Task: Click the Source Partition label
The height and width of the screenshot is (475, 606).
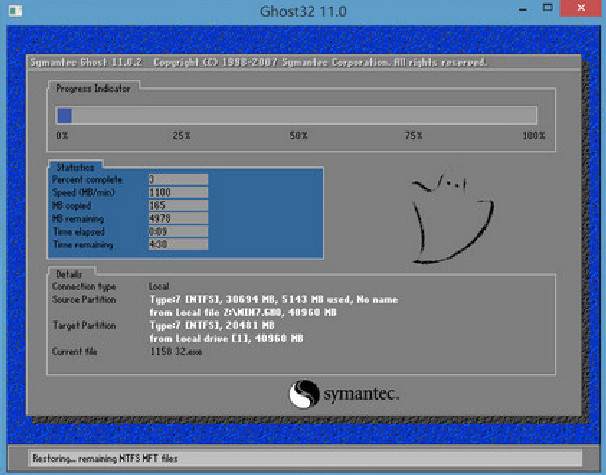Action: tap(84, 300)
